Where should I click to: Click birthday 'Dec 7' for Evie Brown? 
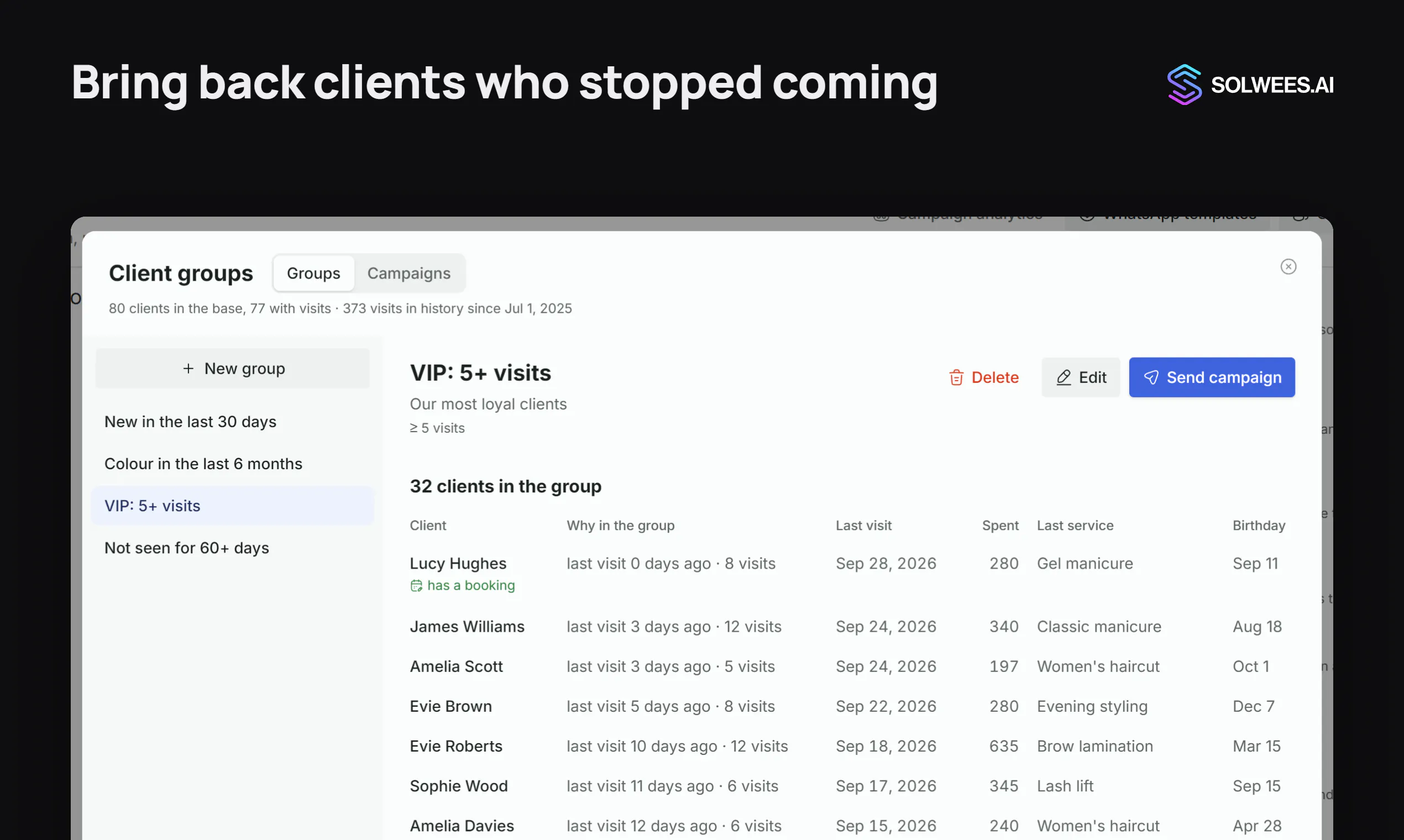click(1254, 707)
